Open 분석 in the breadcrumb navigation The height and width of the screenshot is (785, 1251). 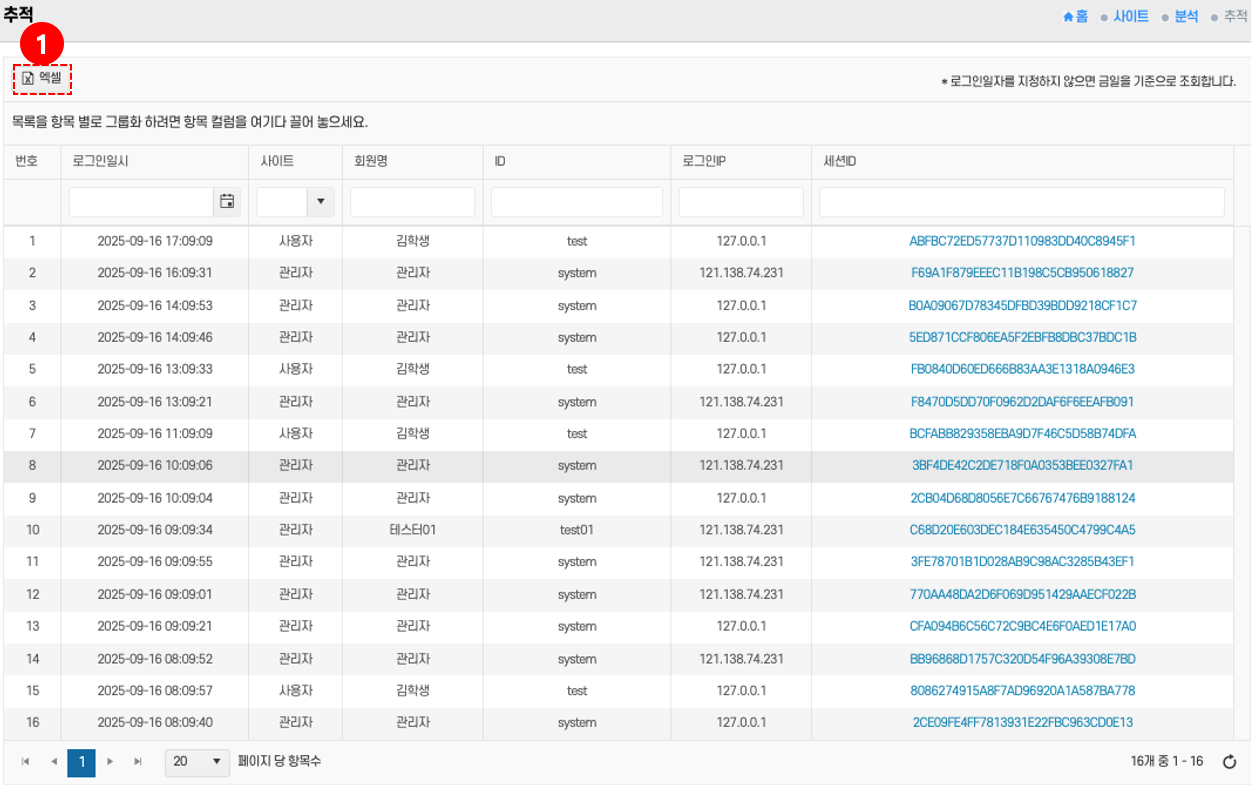pyautogui.click(x=1186, y=17)
